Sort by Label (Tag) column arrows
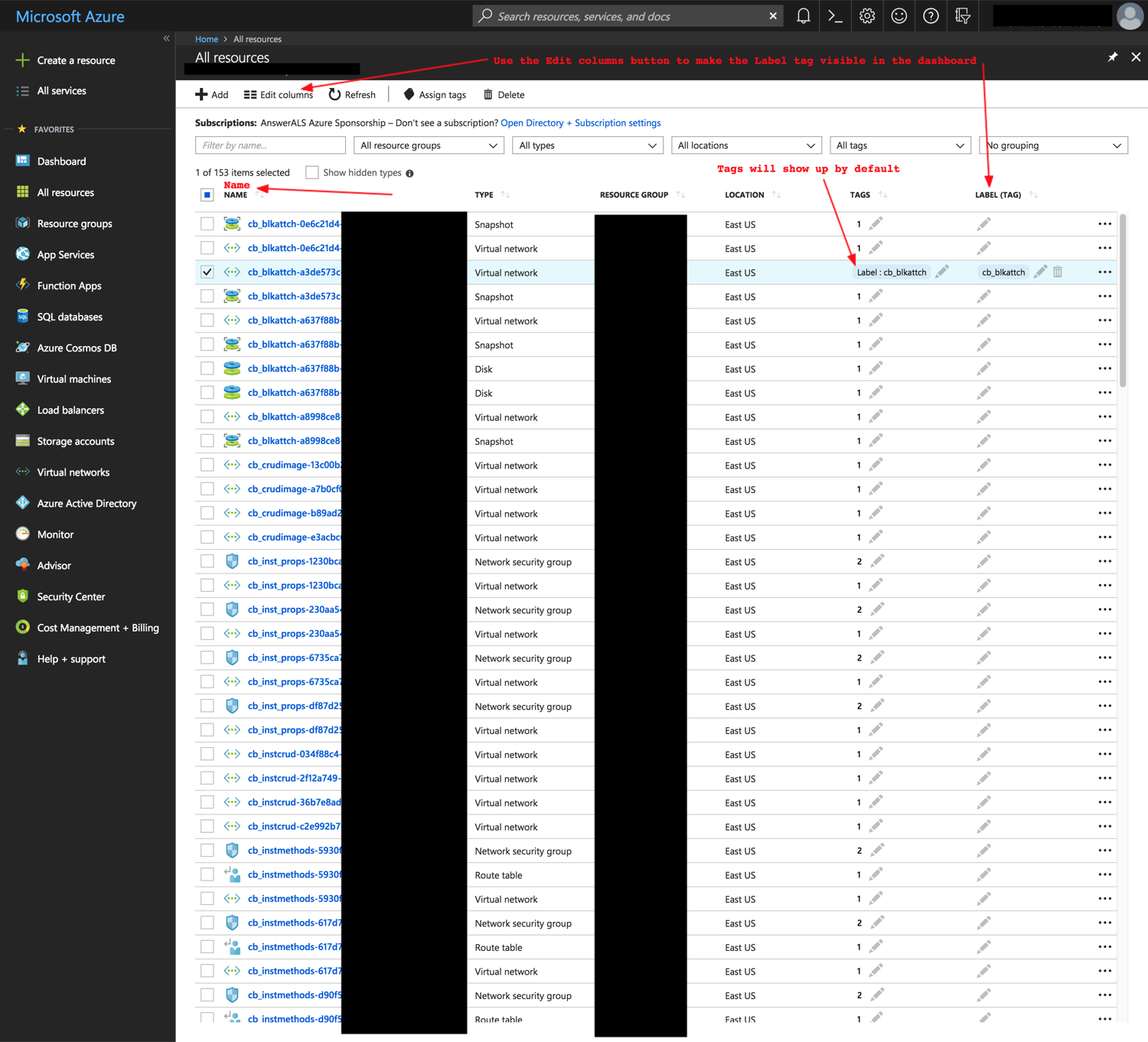The width and height of the screenshot is (1148, 1042). 1033,194
